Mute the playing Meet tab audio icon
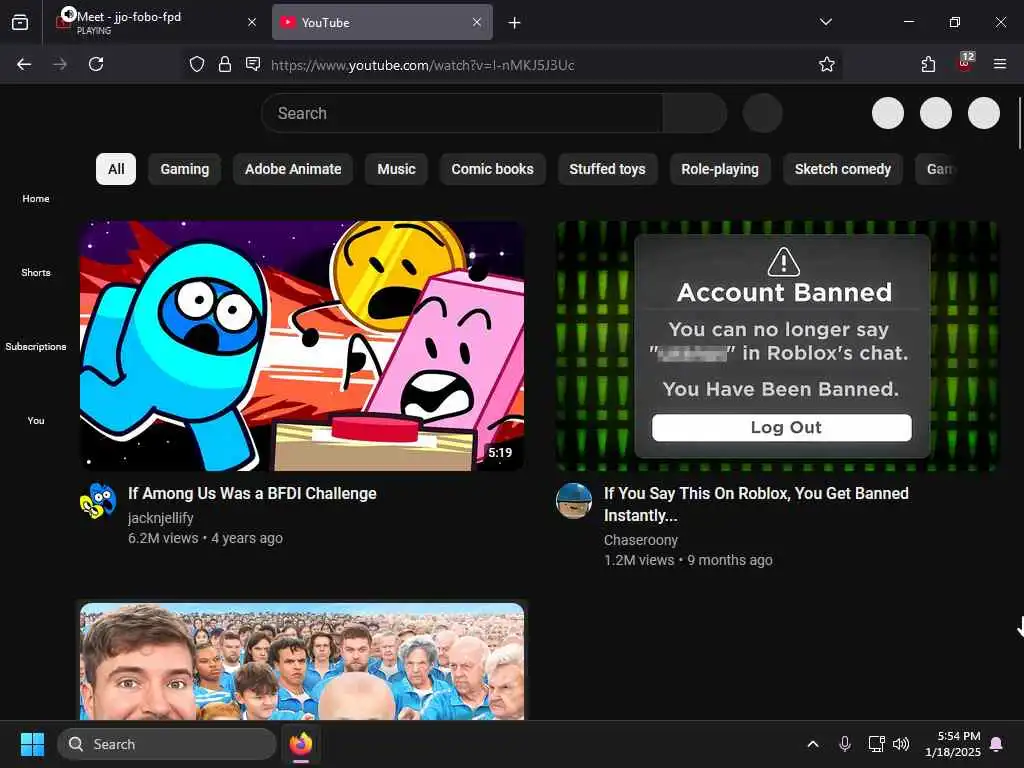The height and width of the screenshot is (768, 1024). [x=68, y=14]
